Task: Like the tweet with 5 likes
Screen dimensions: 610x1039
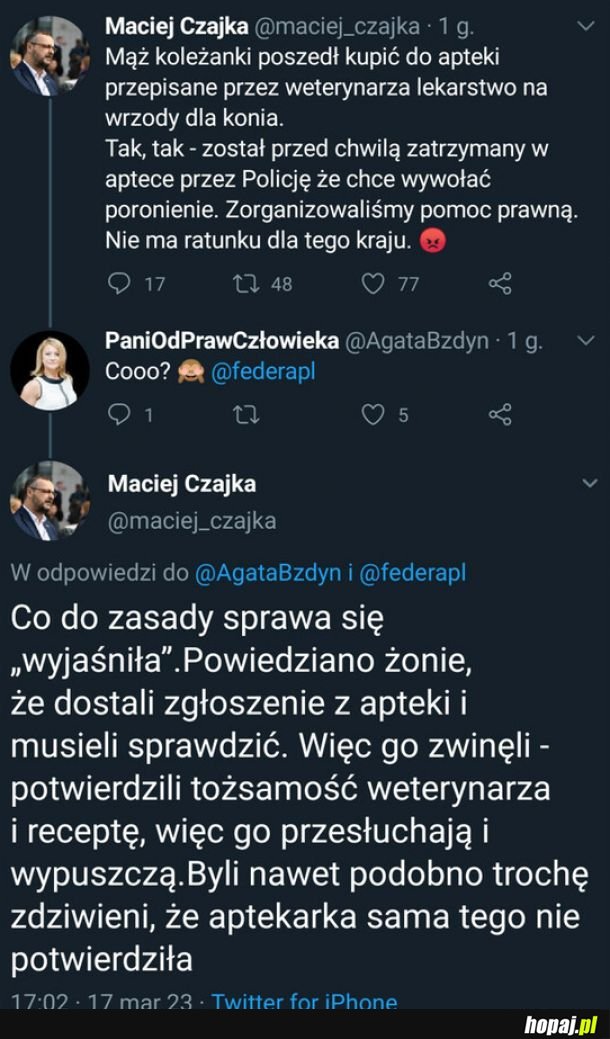Action: (x=373, y=414)
